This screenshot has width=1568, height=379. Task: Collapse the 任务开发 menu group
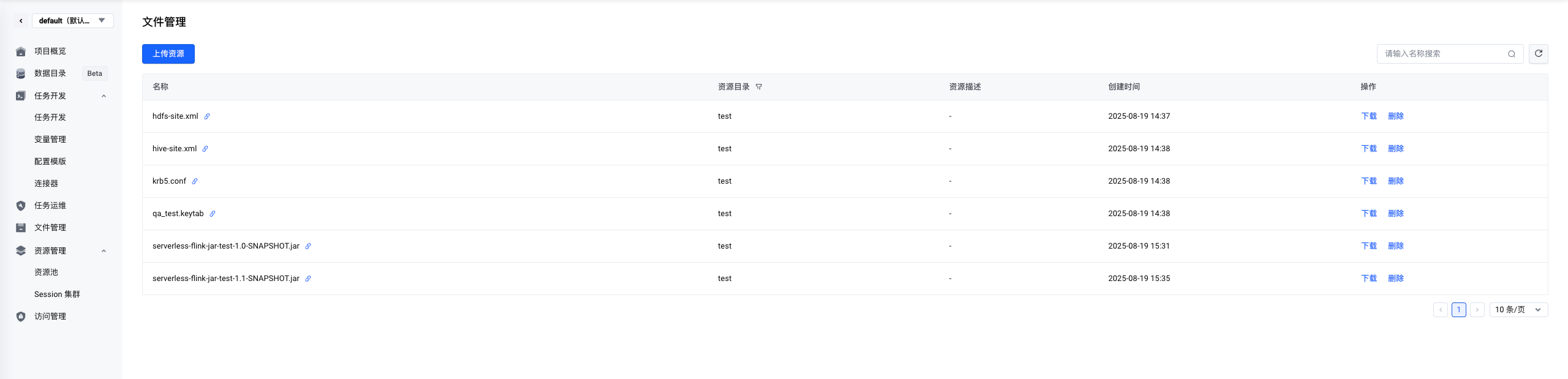click(x=104, y=96)
